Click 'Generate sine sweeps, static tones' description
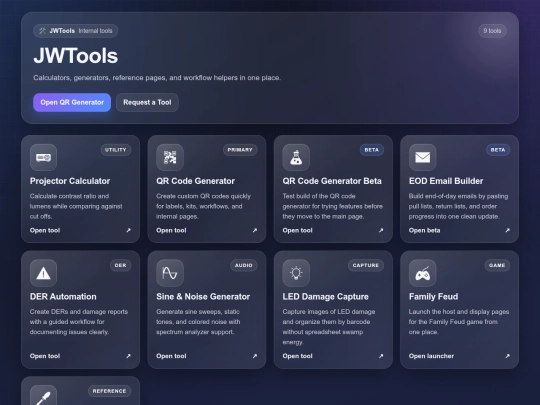This screenshot has height=405, width=540. point(198,322)
